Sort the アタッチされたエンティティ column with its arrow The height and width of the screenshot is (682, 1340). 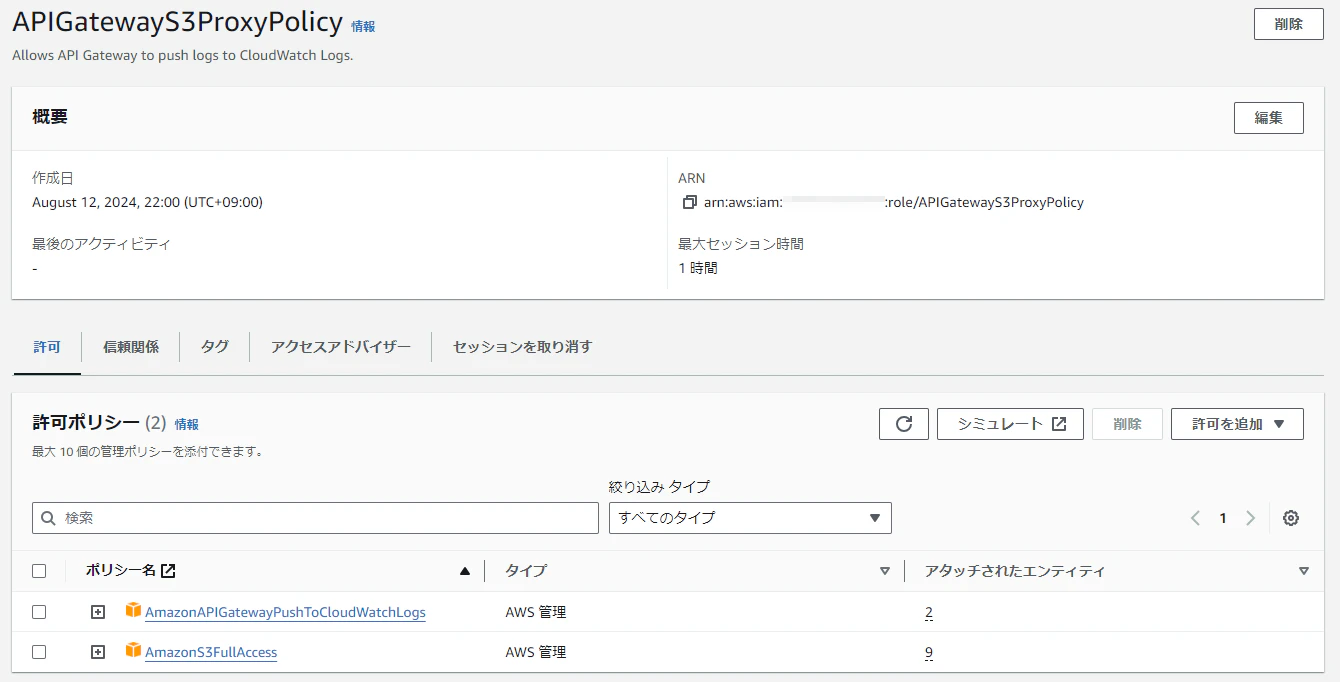click(x=1303, y=571)
